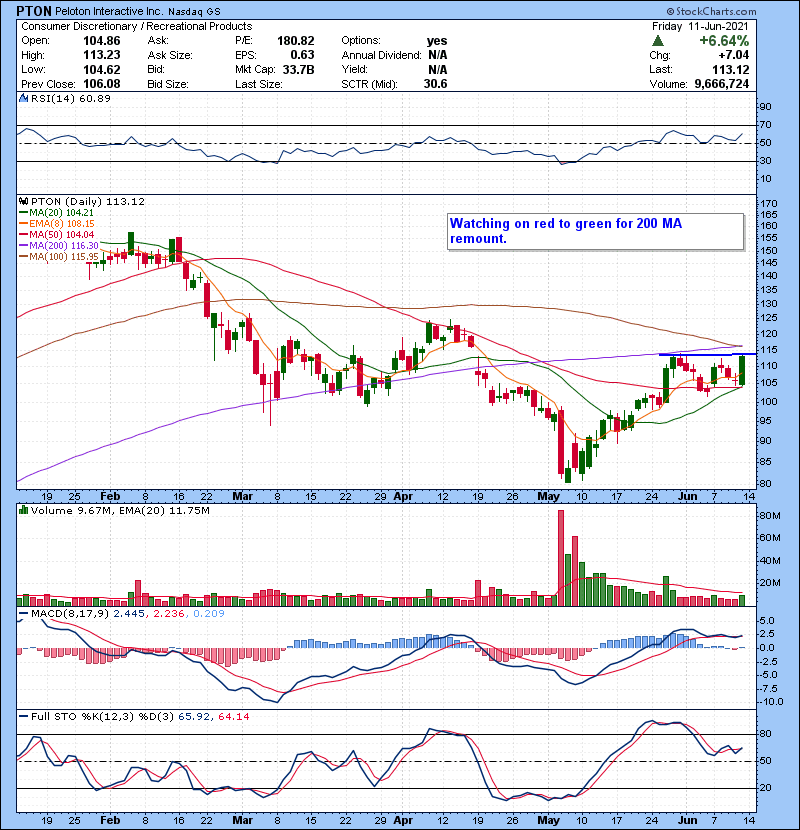Select the EMA(8) 108.15 legend entry
800x830 pixels.
tap(57, 224)
